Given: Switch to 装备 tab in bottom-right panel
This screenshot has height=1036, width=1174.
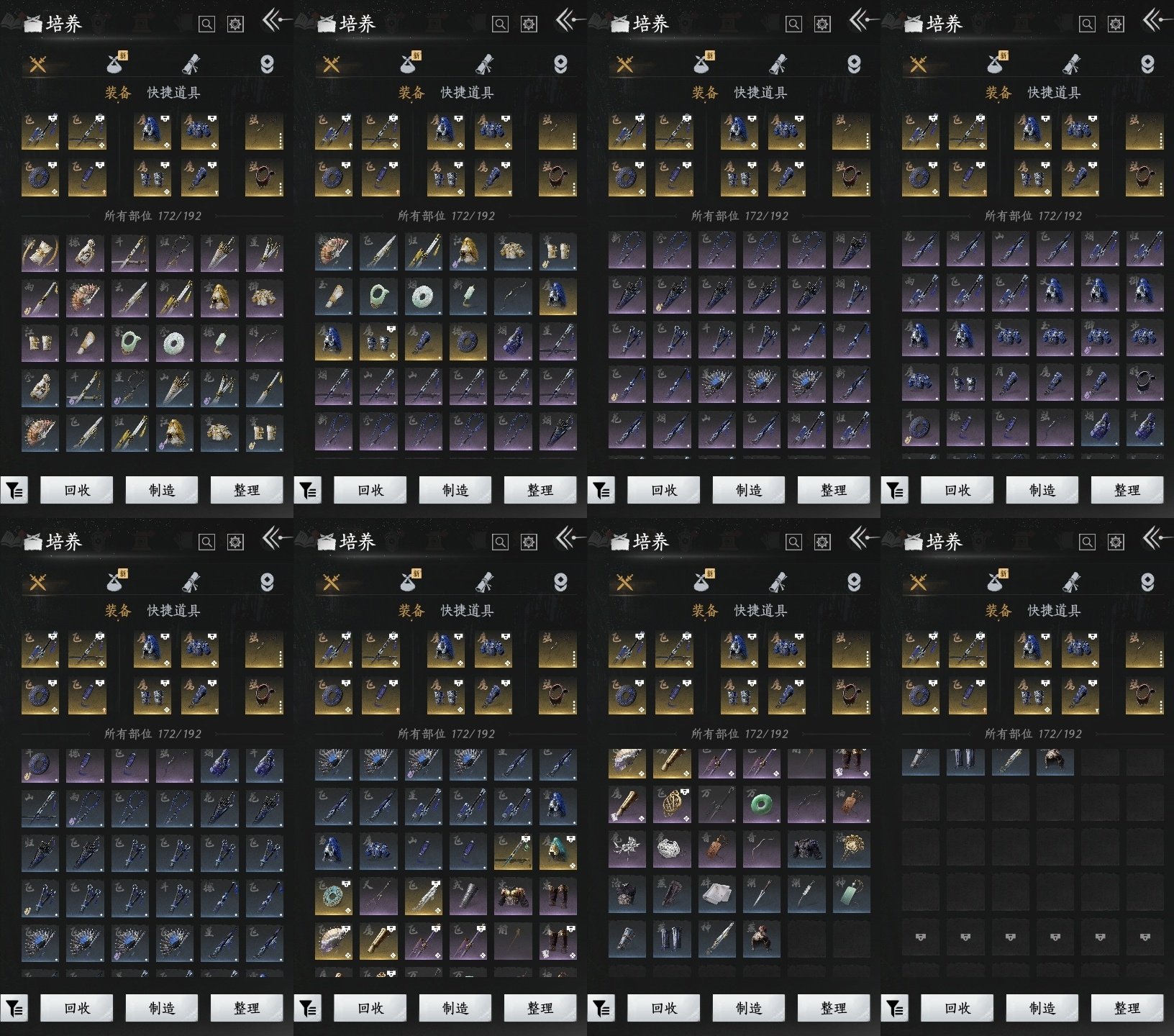Looking at the screenshot, I should pyautogui.click(x=998, y=611).
